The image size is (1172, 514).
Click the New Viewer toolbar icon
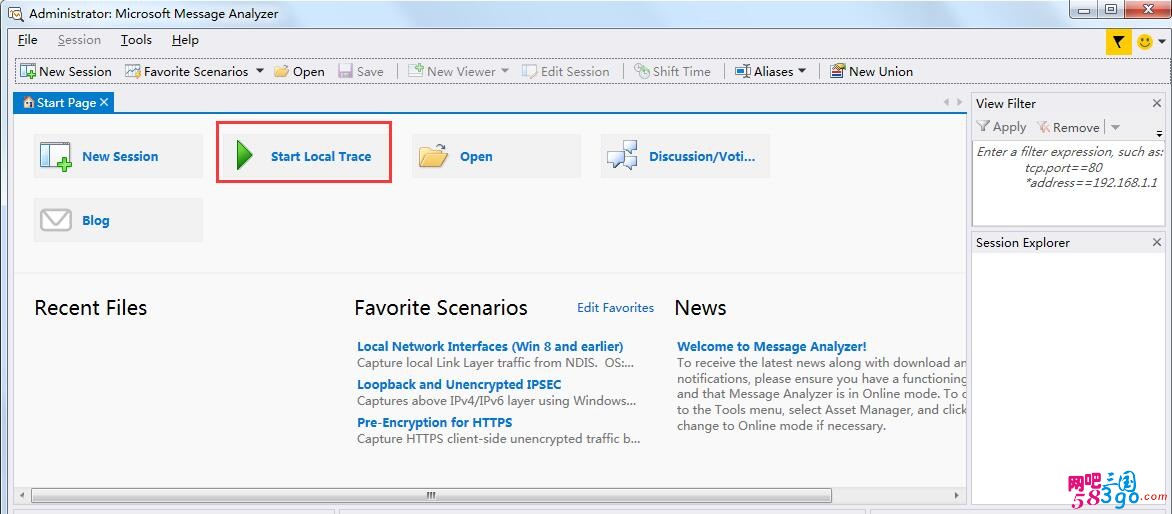coord(416,71)
